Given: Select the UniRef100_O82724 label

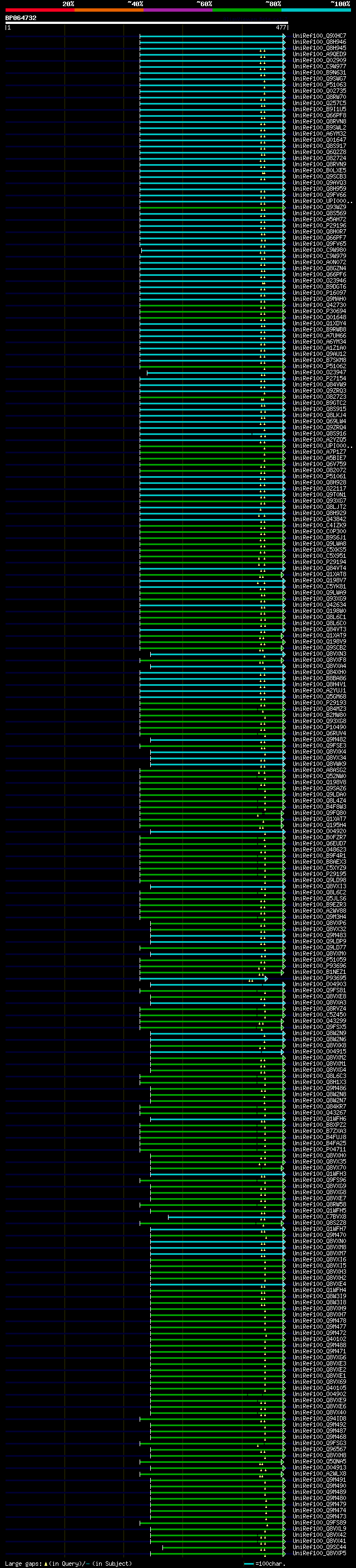Looking at the screenshot, I should (319, 159).
